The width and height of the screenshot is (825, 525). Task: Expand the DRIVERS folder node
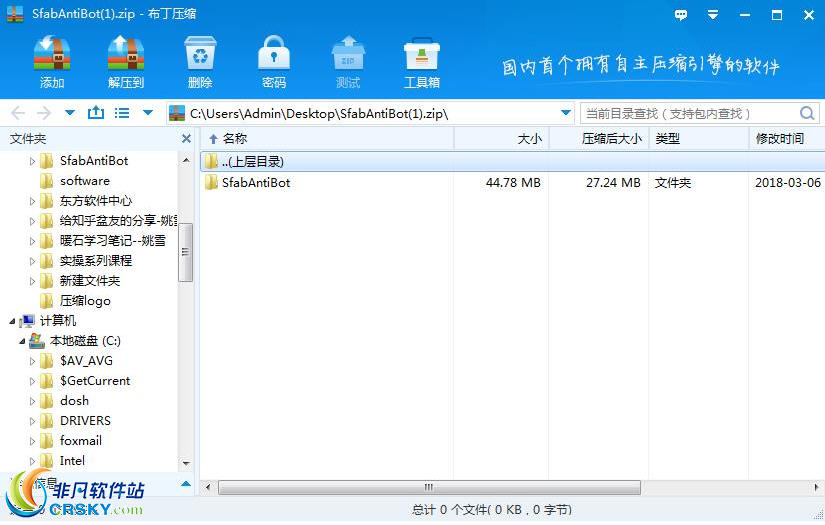pos(32,421)
